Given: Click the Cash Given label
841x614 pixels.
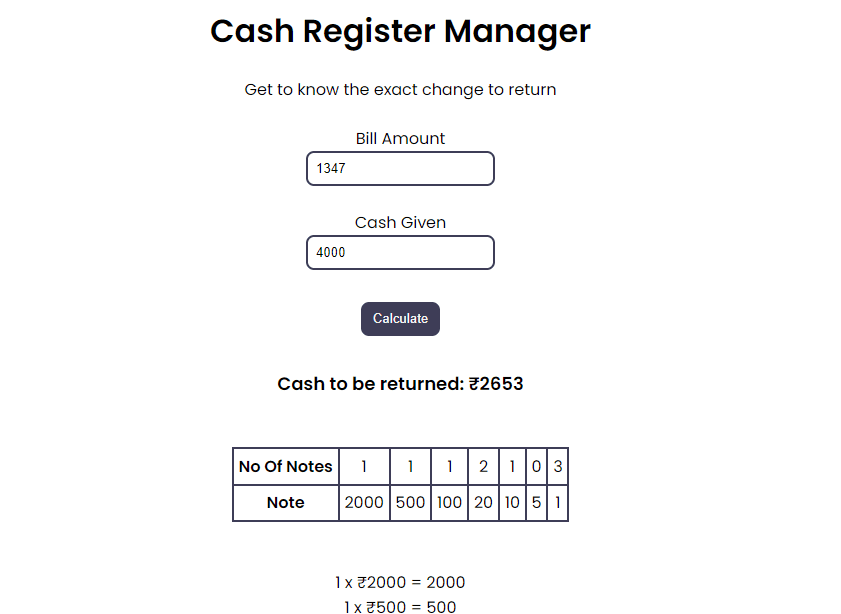Looking at the screenshot, I should point(400,222).
